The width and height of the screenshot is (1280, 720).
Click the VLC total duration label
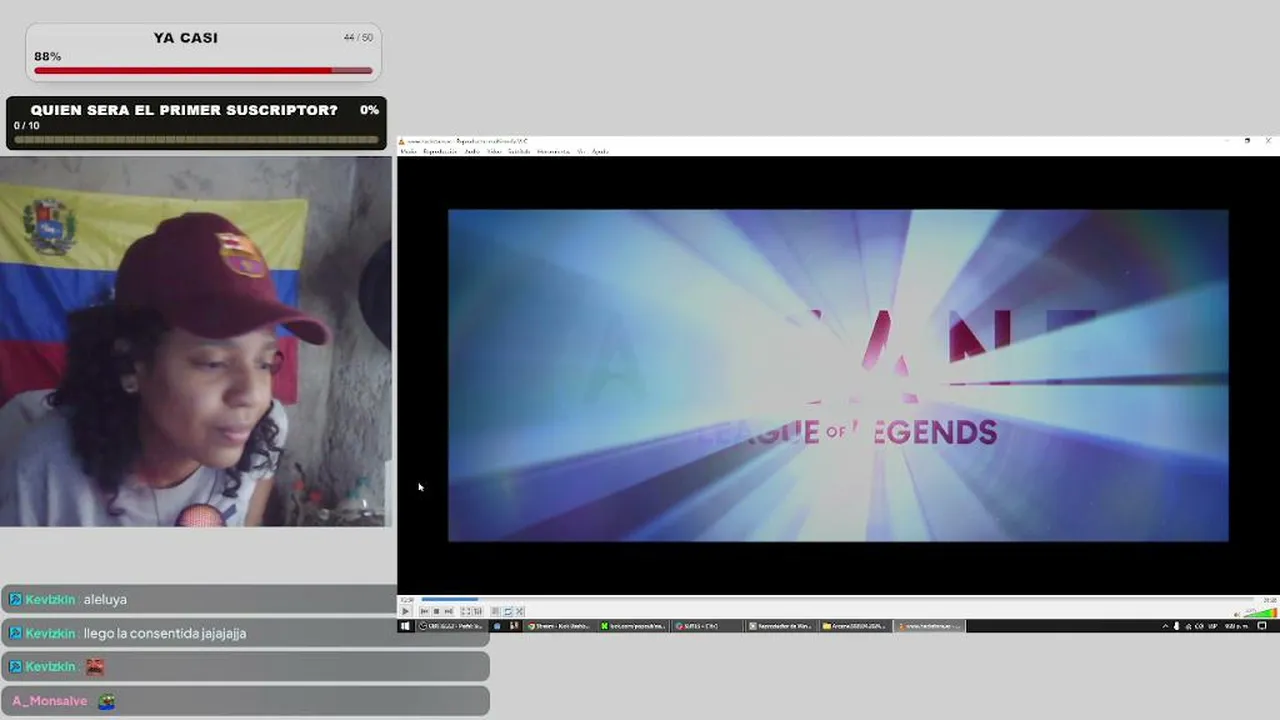click(1268, 600)
